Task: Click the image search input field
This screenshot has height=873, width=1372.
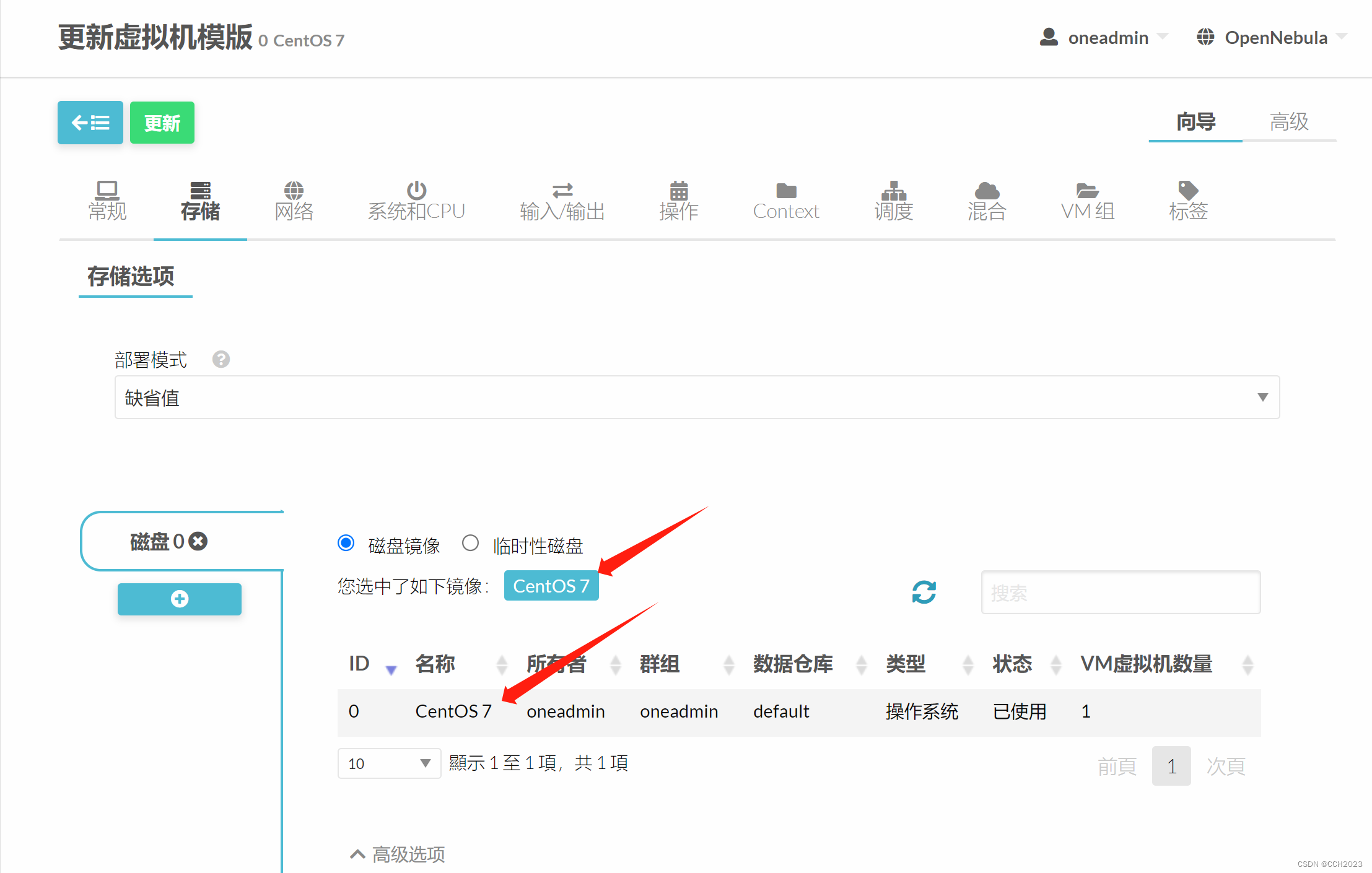Action: pos(1120,593)
